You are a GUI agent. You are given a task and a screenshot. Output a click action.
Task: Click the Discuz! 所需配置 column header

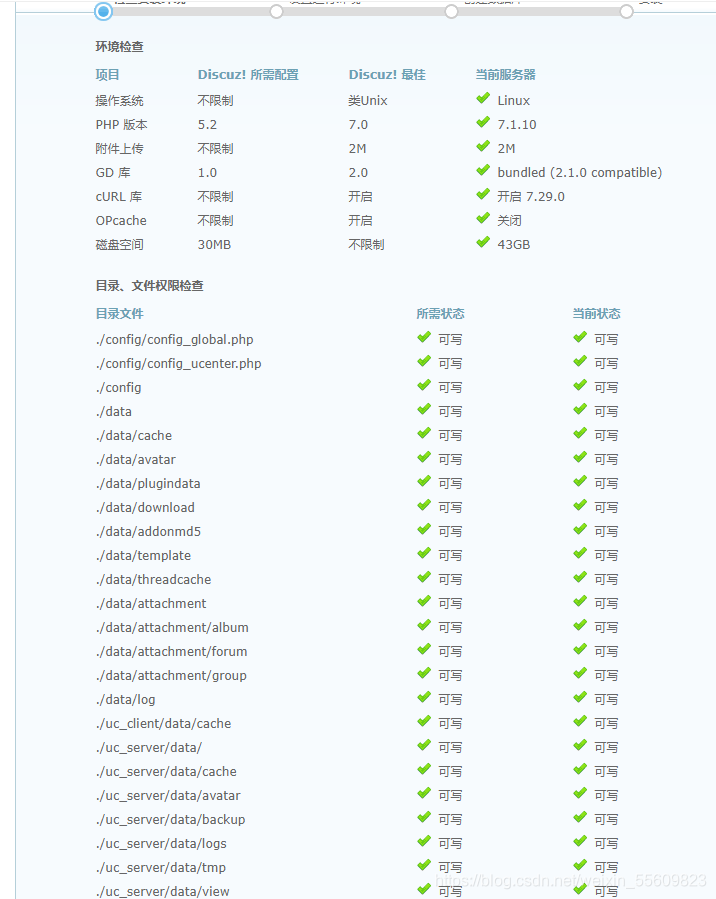click(248, 75)
